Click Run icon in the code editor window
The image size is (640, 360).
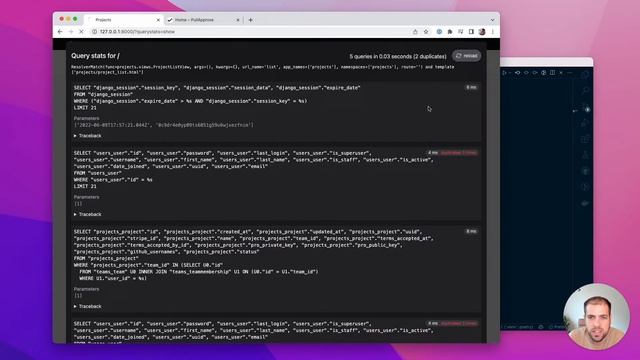pos(504,73)
